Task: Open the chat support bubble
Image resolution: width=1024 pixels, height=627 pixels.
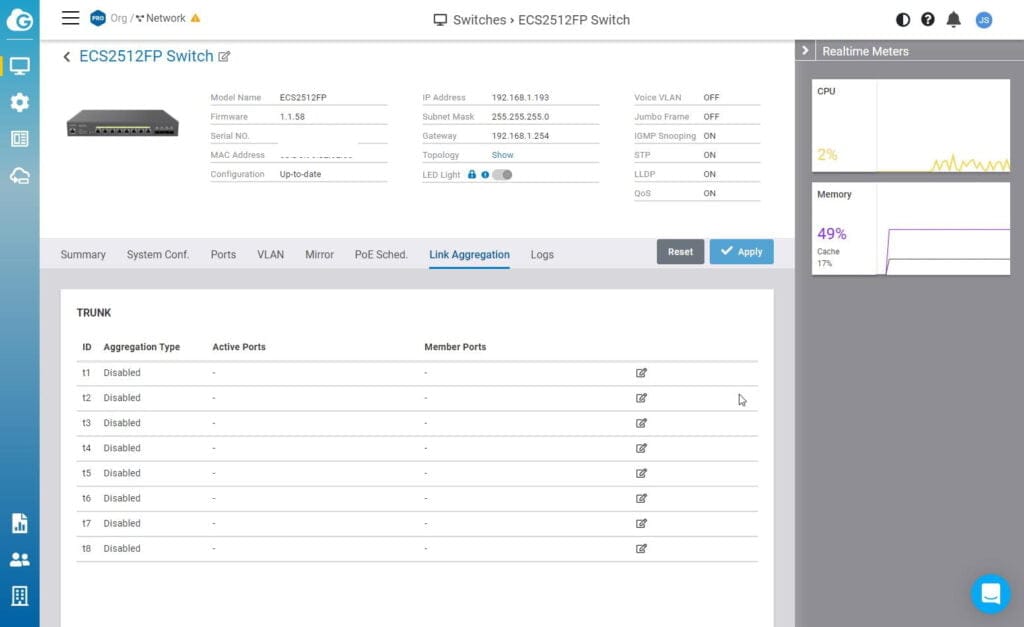Action: pos(990,594)
